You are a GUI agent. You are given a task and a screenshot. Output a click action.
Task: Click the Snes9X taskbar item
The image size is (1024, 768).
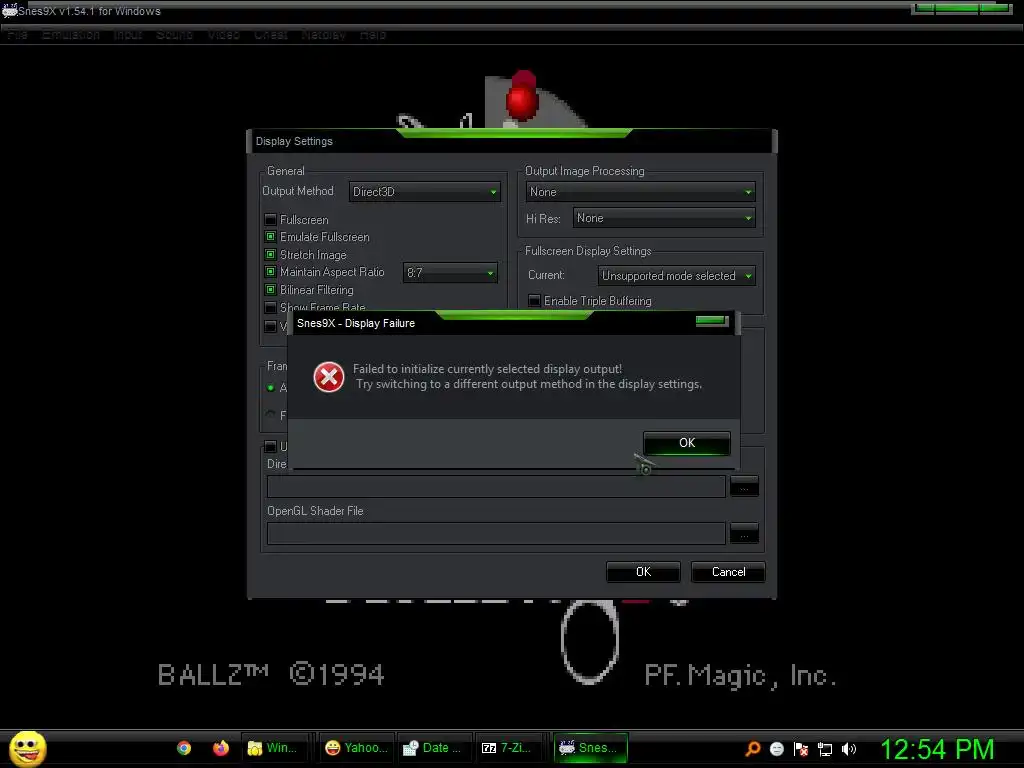pos(590,748)
